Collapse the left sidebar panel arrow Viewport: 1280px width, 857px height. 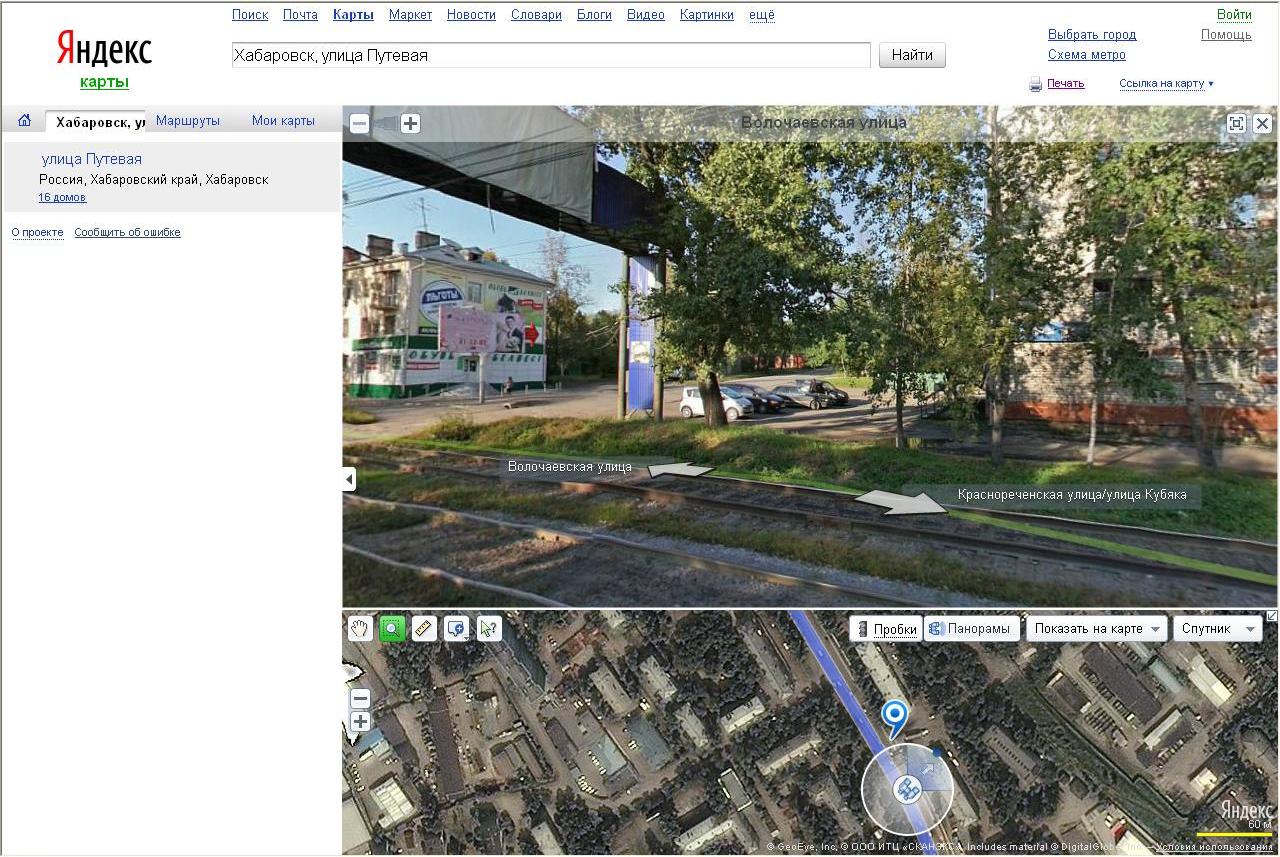click(x=349, y=480)
